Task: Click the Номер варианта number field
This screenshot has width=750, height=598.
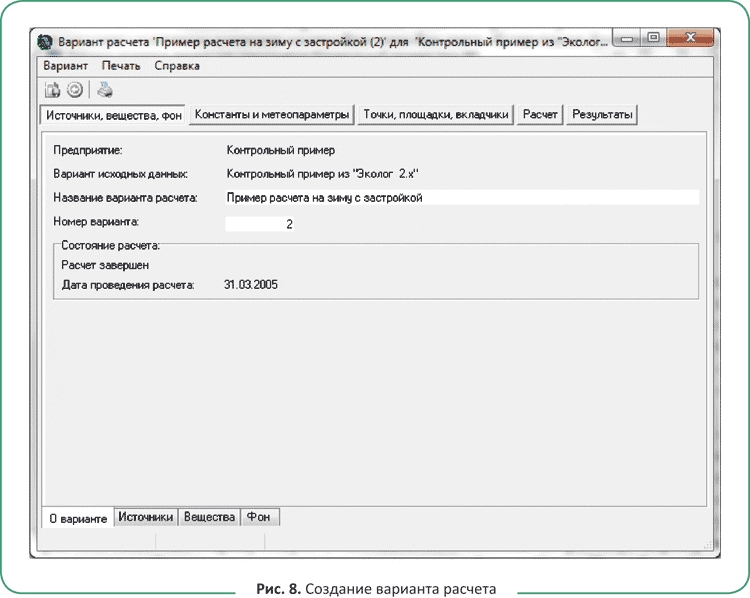Action: pyautogui.click(x=261, y=224)
